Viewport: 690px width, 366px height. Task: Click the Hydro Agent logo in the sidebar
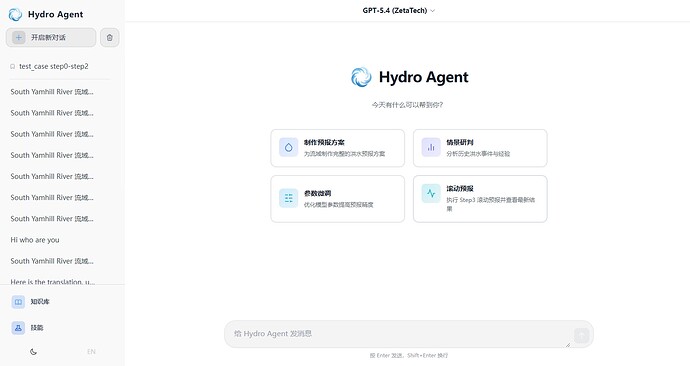click(15, 14)
